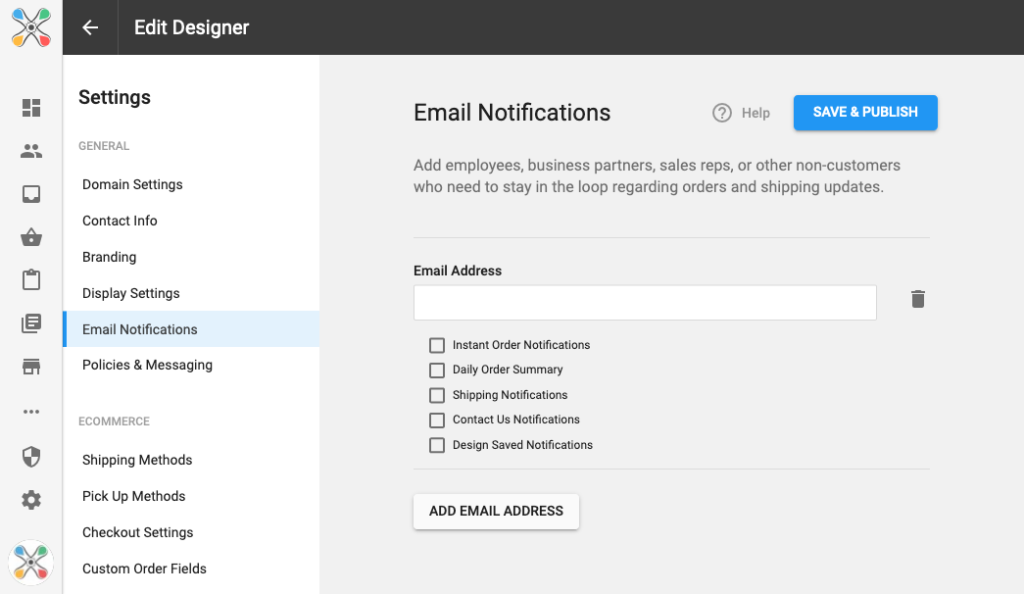Click the Save & Publish button
Screen dimensions: 1024x594
pos(865,112)
